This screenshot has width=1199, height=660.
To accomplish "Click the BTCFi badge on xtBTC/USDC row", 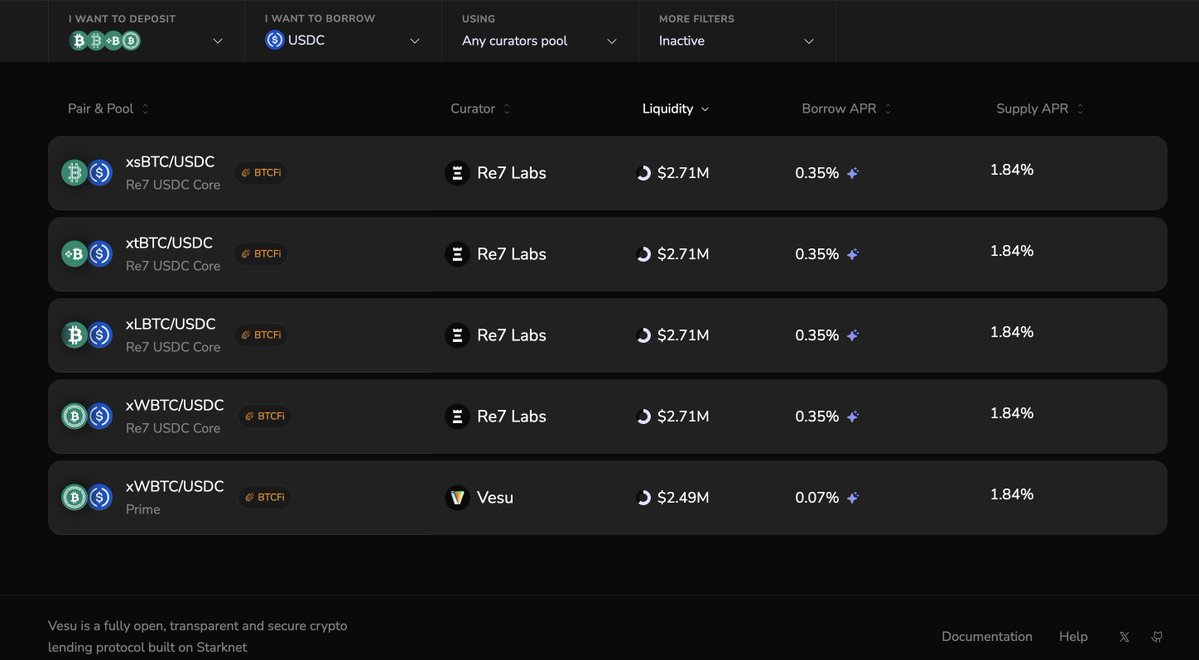I will pos(261,254).
